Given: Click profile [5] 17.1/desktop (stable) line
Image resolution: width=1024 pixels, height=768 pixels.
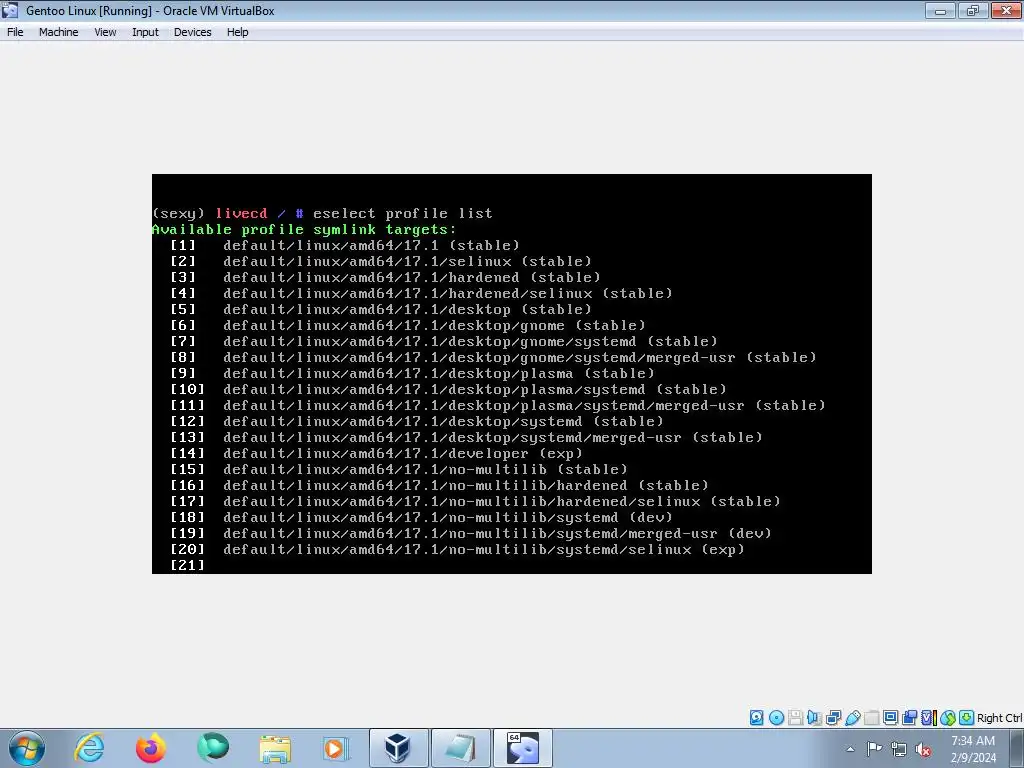Looking at the screenshot, I should click(x=381, y=310).
